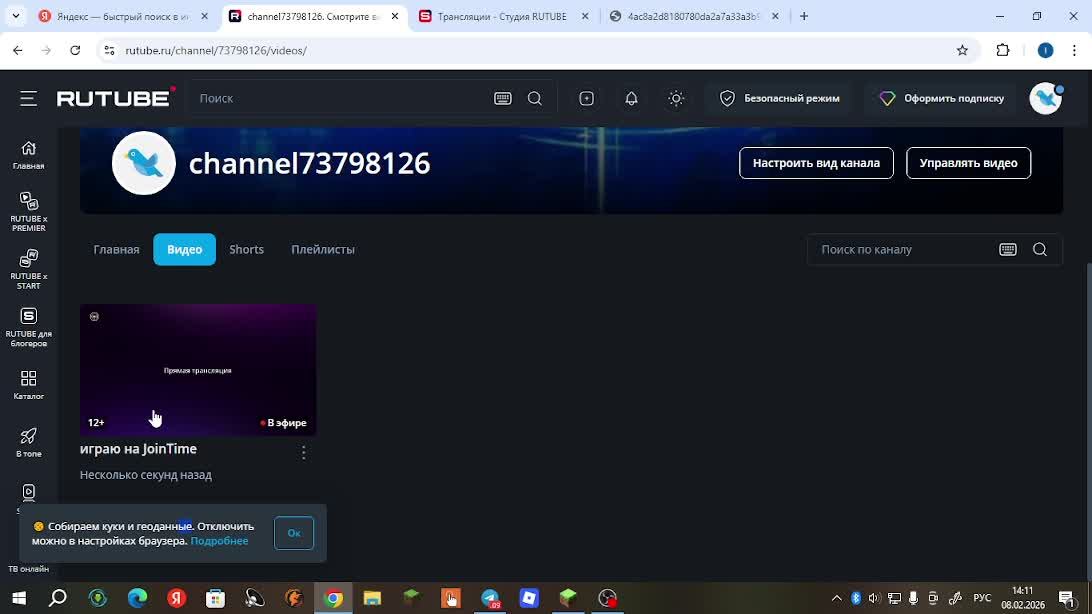
Task: Open RUTUBE x PREMIER sidebar item
Action: 29,212
